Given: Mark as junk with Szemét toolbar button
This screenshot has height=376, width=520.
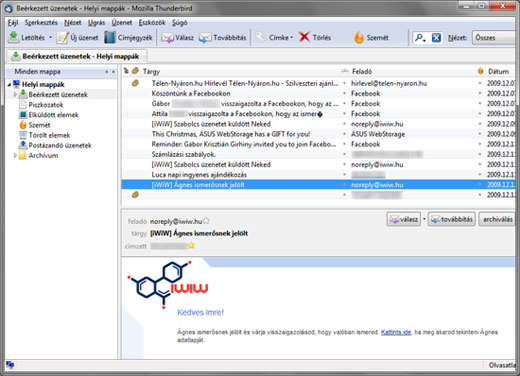Looking at the screenshot, I should (x=371, y=38).
